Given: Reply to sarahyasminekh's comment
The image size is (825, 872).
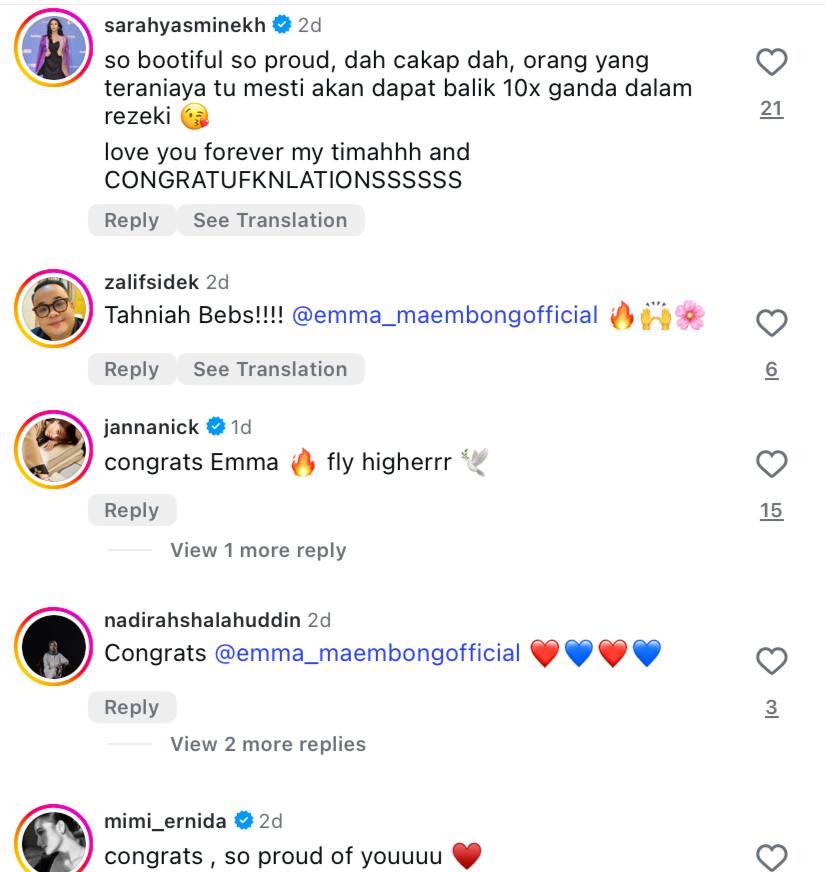Looking at the screenshot, I should (x=131, y=220).
